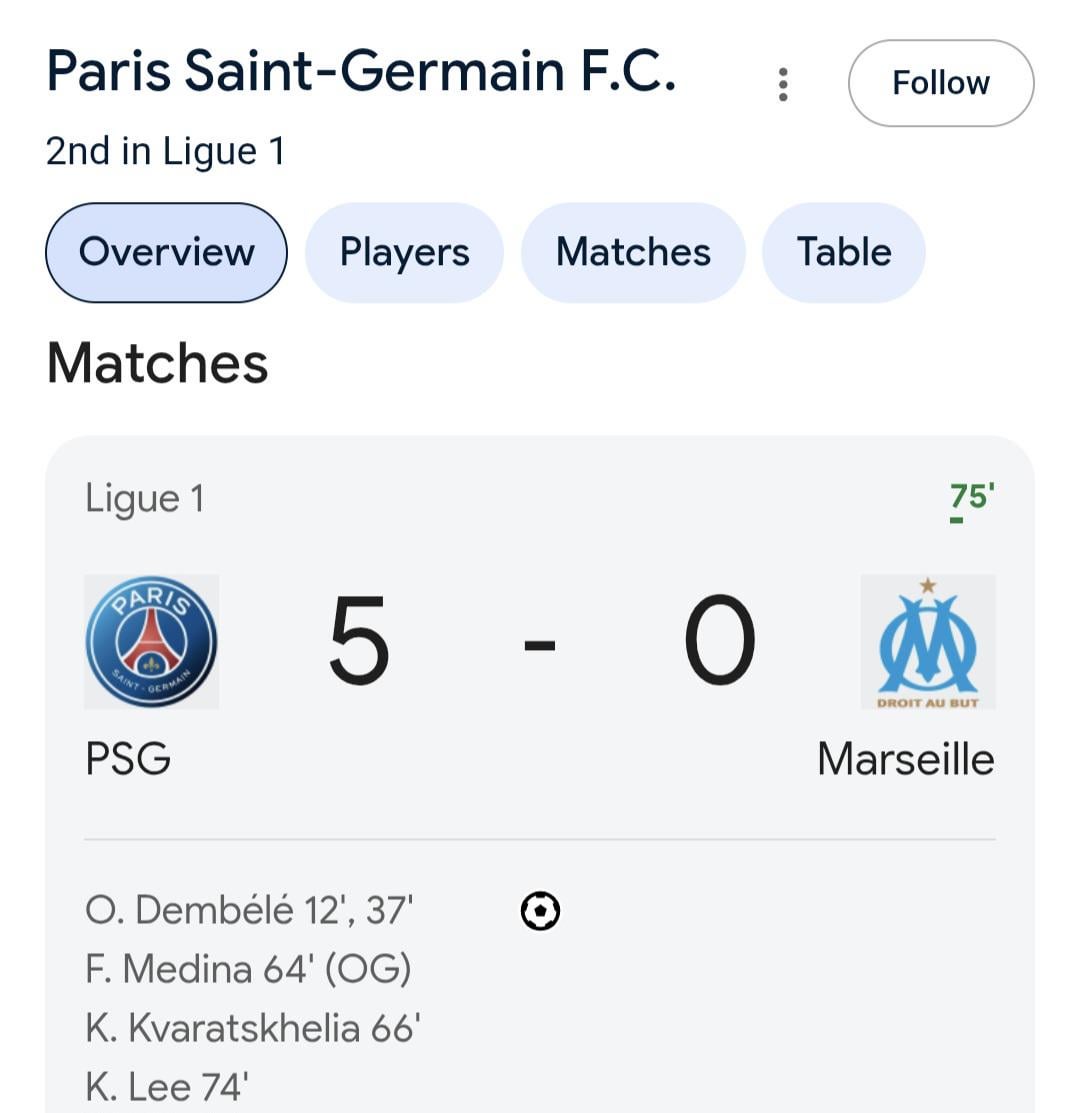Open the three-dot more options menu
Viewport: 1080px width, 1113px height.
click(x=783, y=84)
